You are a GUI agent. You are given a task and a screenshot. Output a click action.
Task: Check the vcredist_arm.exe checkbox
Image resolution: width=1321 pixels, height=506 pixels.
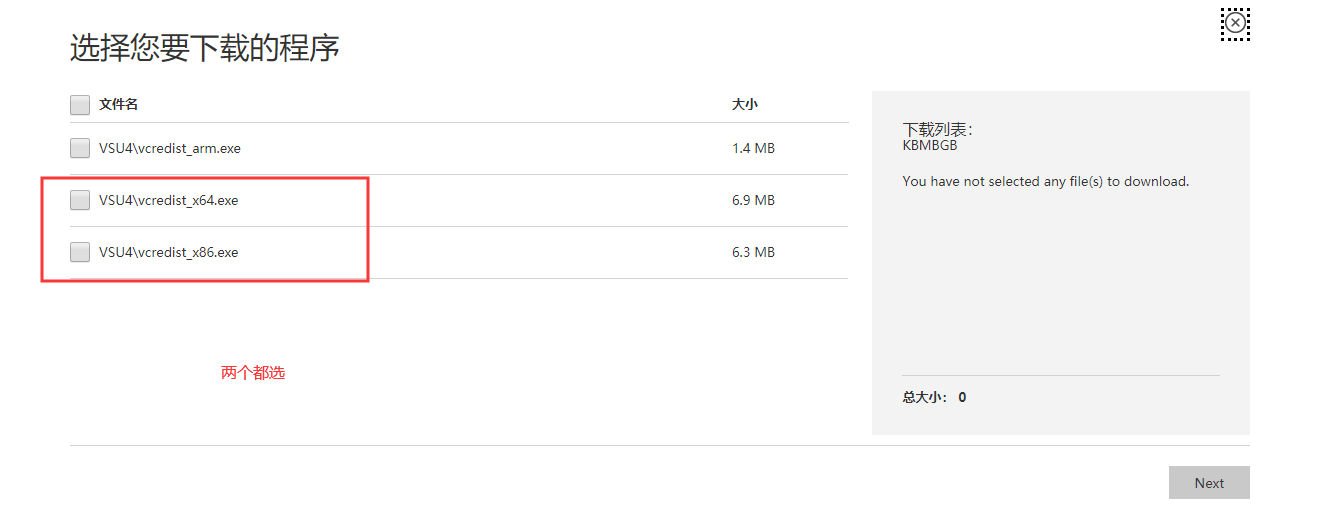click(80, 148)
